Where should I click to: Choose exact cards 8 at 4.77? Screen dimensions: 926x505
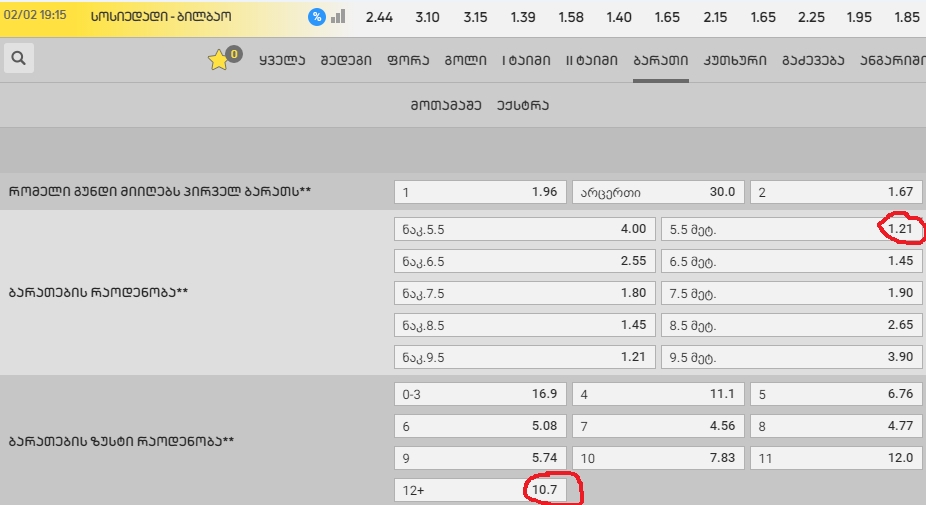point(836,426)
